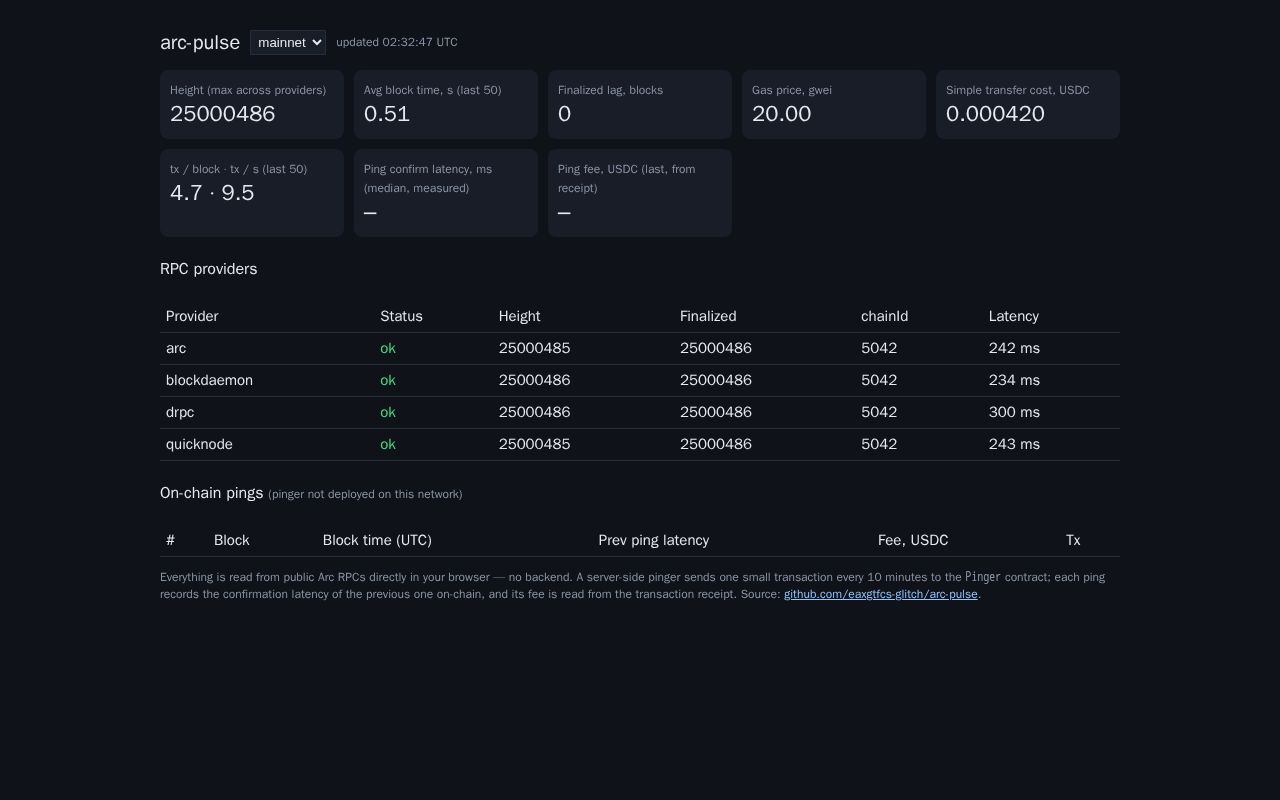Click the 242 ms latency cell

click(1014, 348)
